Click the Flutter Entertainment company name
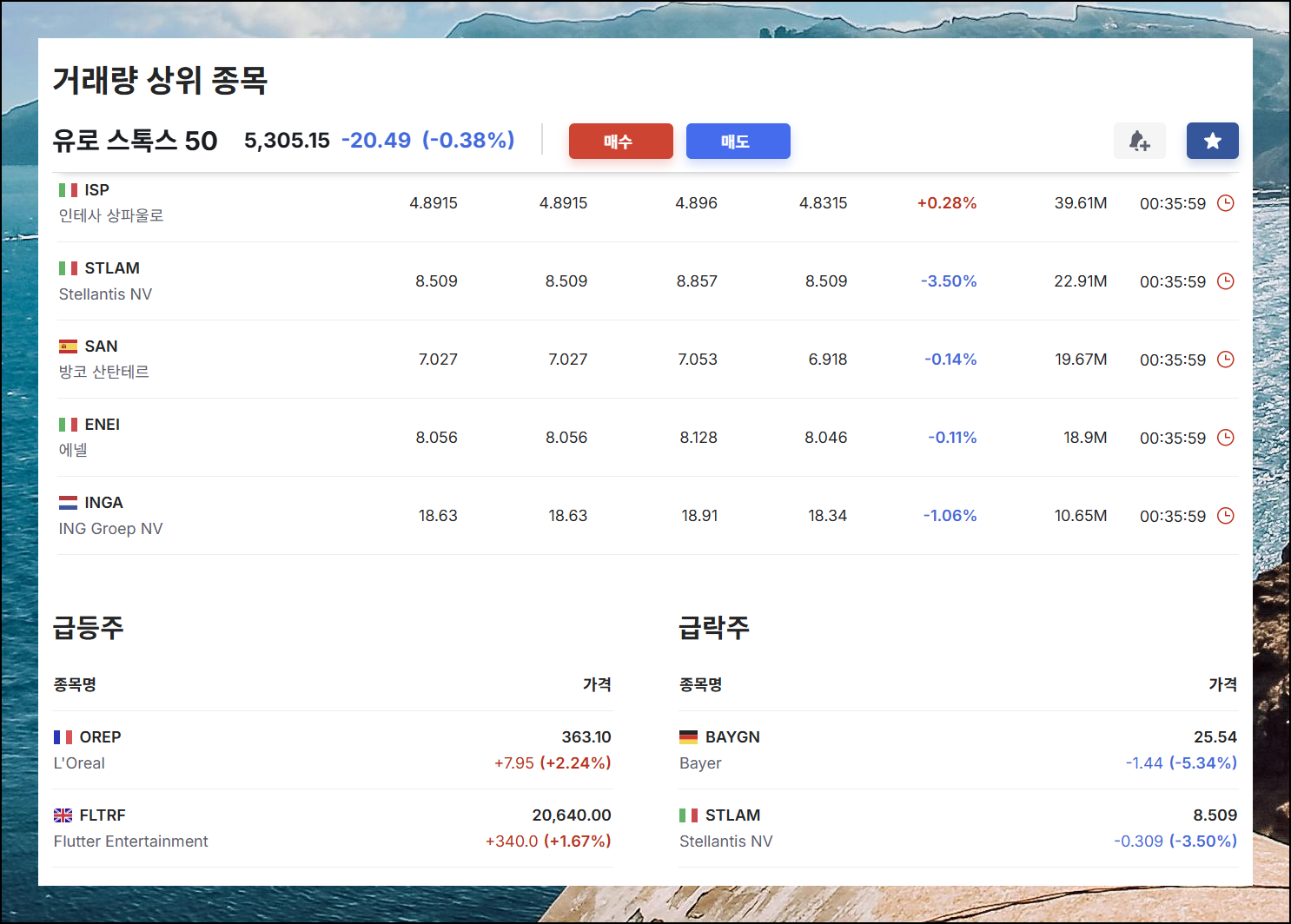This screenshot has height=924, width=1291. (x=130, y=841)
